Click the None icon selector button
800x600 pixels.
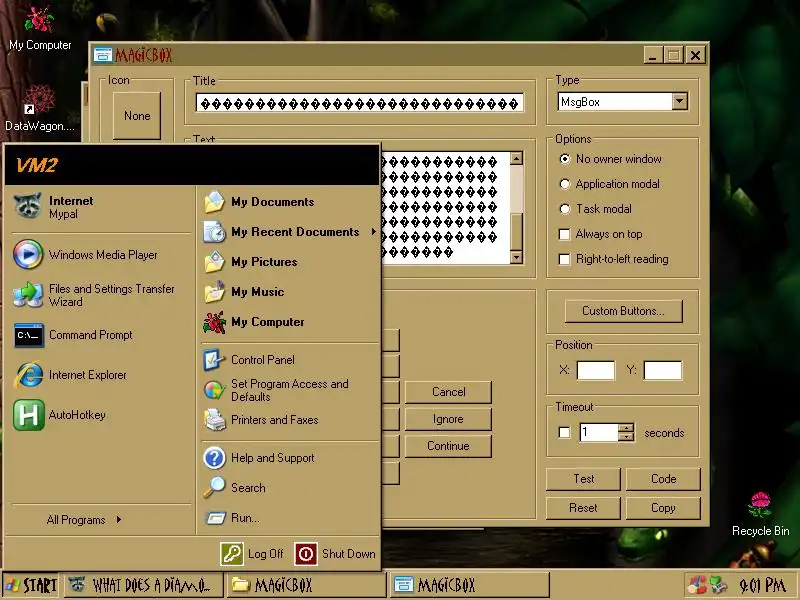137,116
